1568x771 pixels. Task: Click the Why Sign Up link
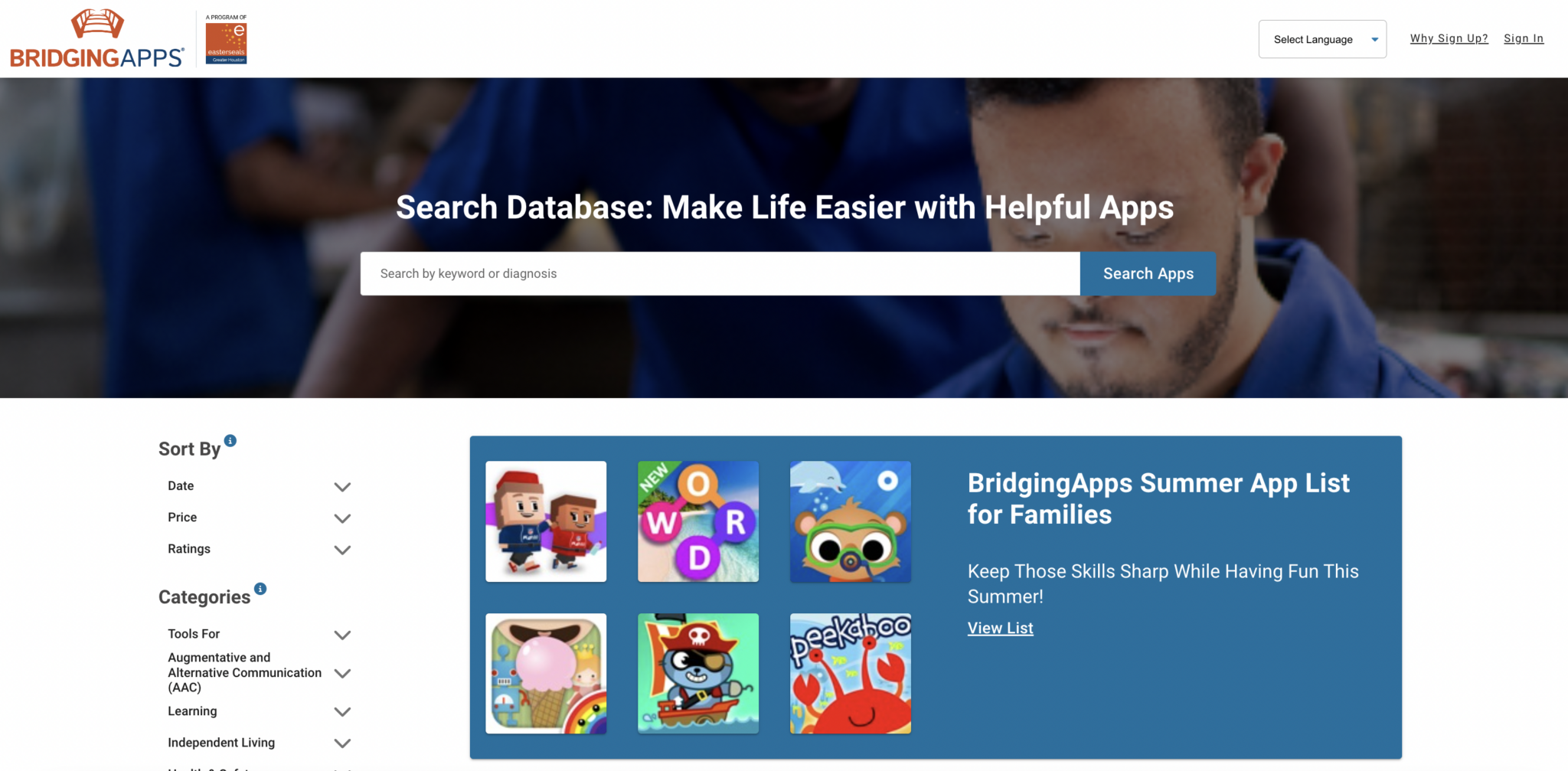[x=1449, y=38]
